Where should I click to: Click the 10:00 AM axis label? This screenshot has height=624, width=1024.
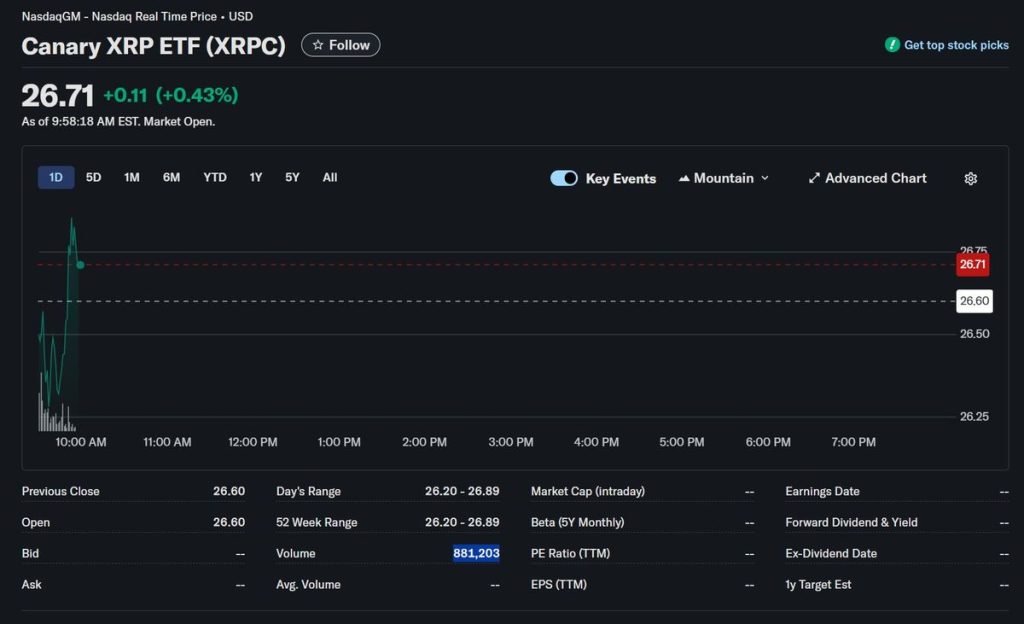coord(81,443)
